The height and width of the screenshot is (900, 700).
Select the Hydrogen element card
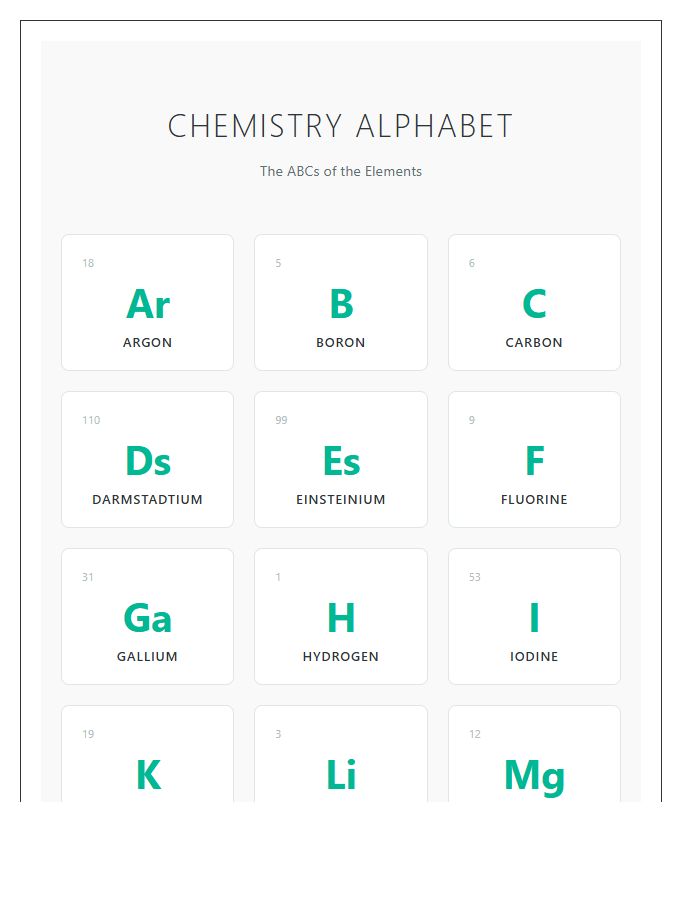coord(341,616)
